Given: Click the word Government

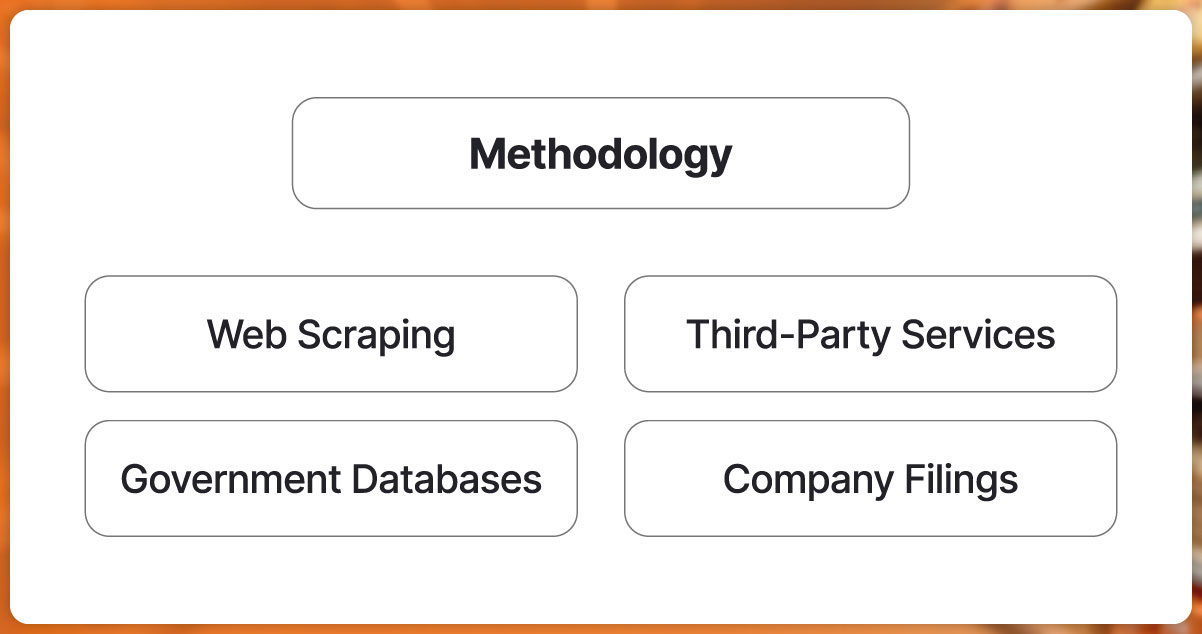Looking at the screenshot, I should pos(229,479).
